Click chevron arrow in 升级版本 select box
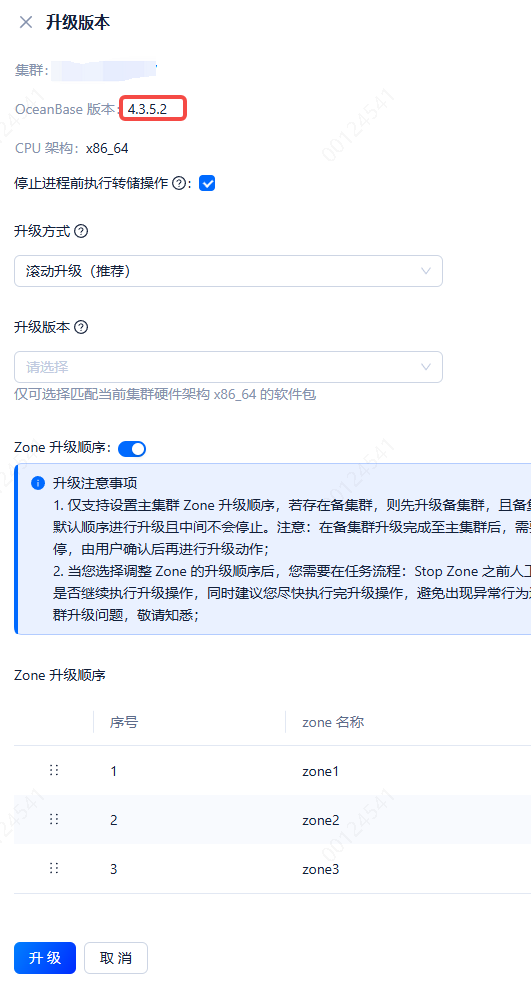Screen dimensions: 531x1004 (426, 367)
